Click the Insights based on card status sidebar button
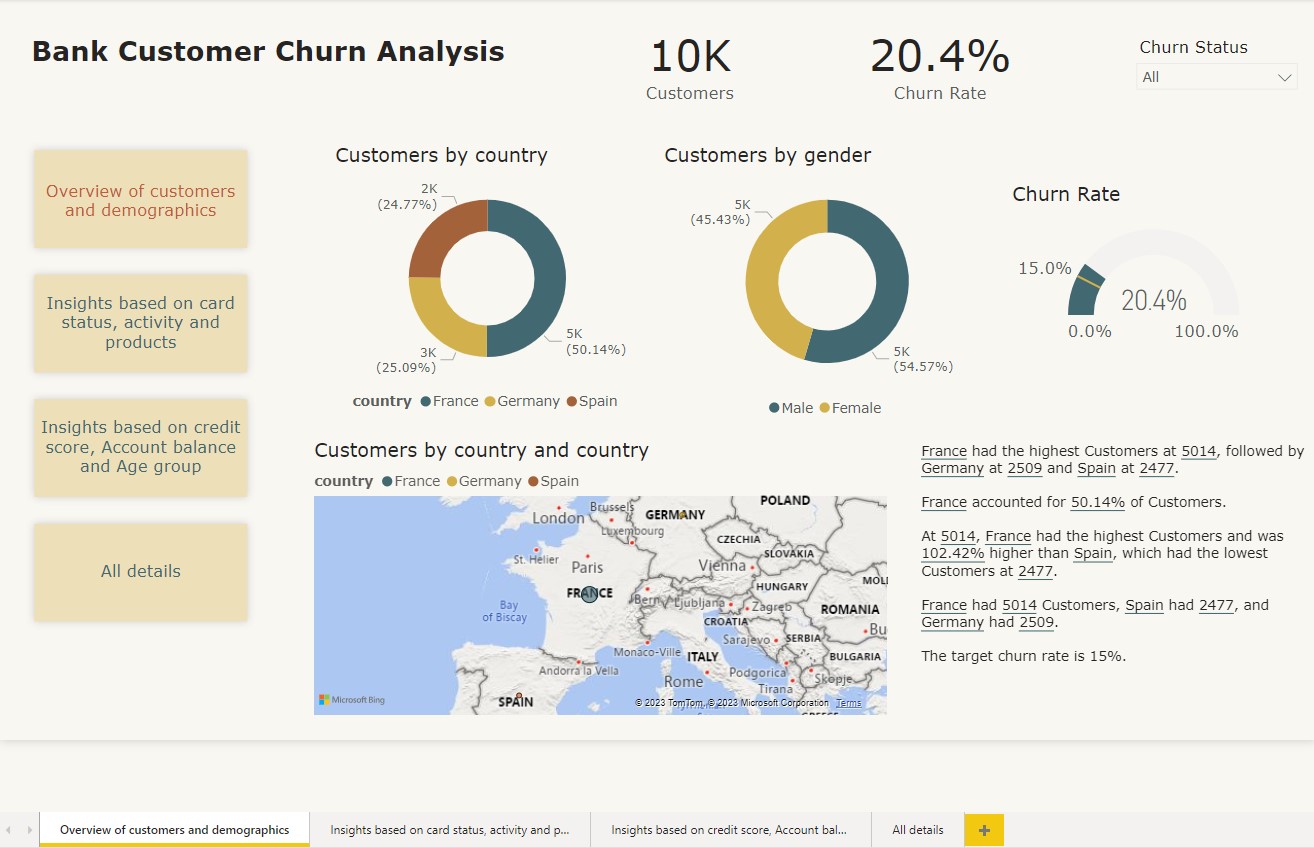The width and height of the screenshot is (1314, 848). pyautogui.click(x=140, y=322)
